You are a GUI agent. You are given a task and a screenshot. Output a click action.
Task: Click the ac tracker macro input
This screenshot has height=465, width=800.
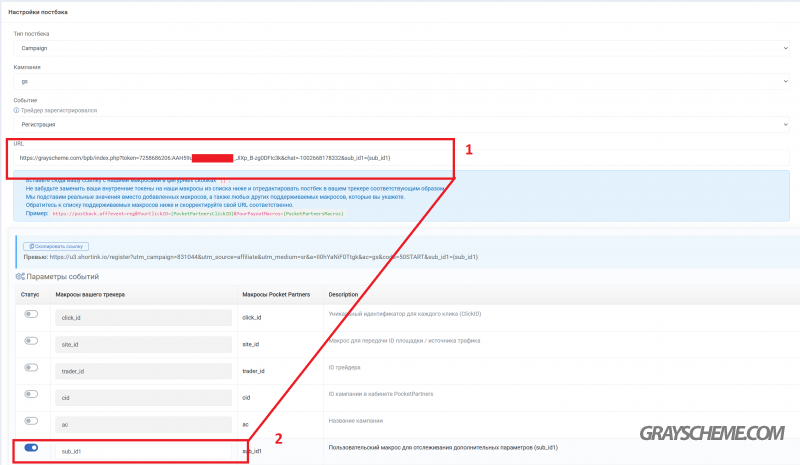140,424
